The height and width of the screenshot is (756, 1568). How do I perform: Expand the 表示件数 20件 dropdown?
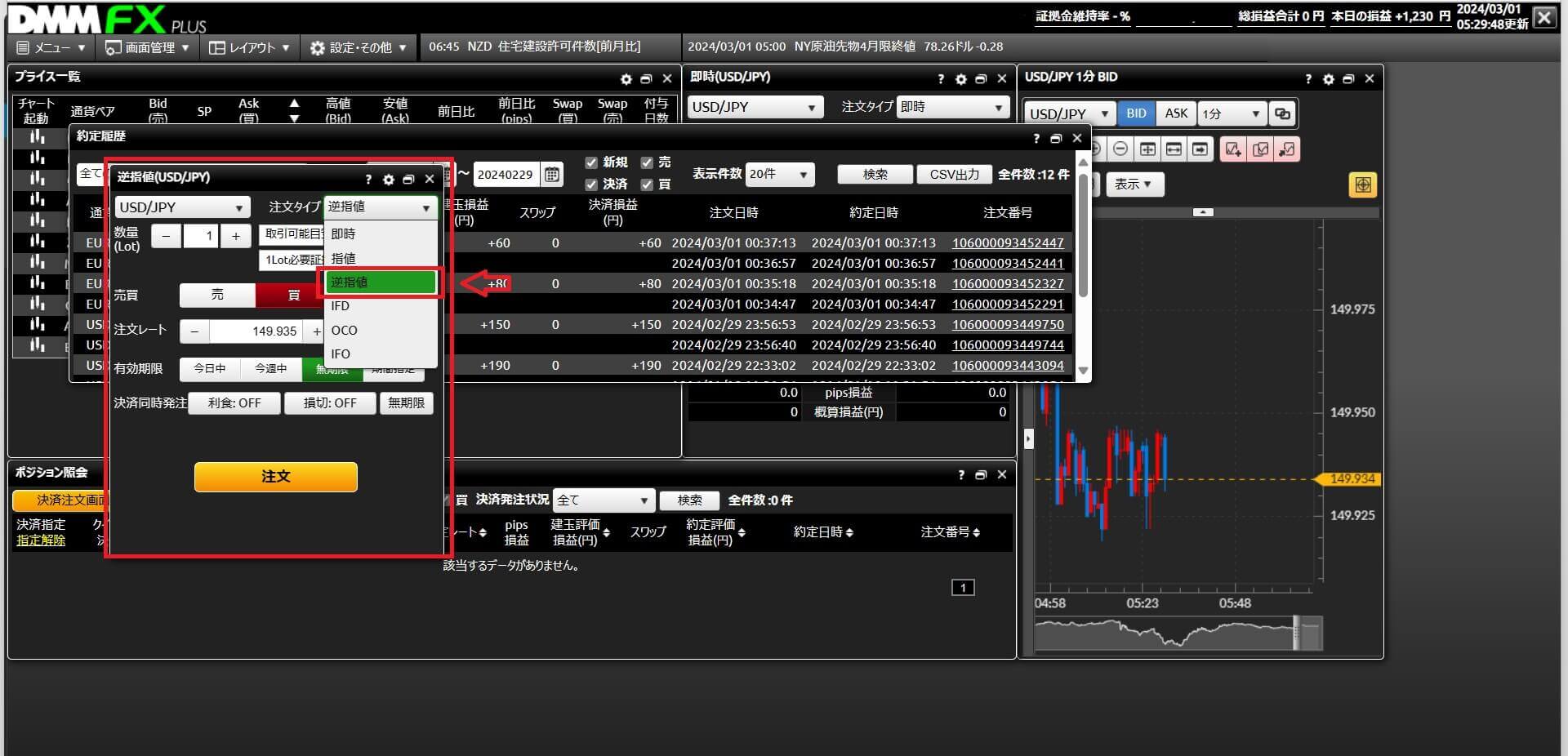[x=779, y=174]
